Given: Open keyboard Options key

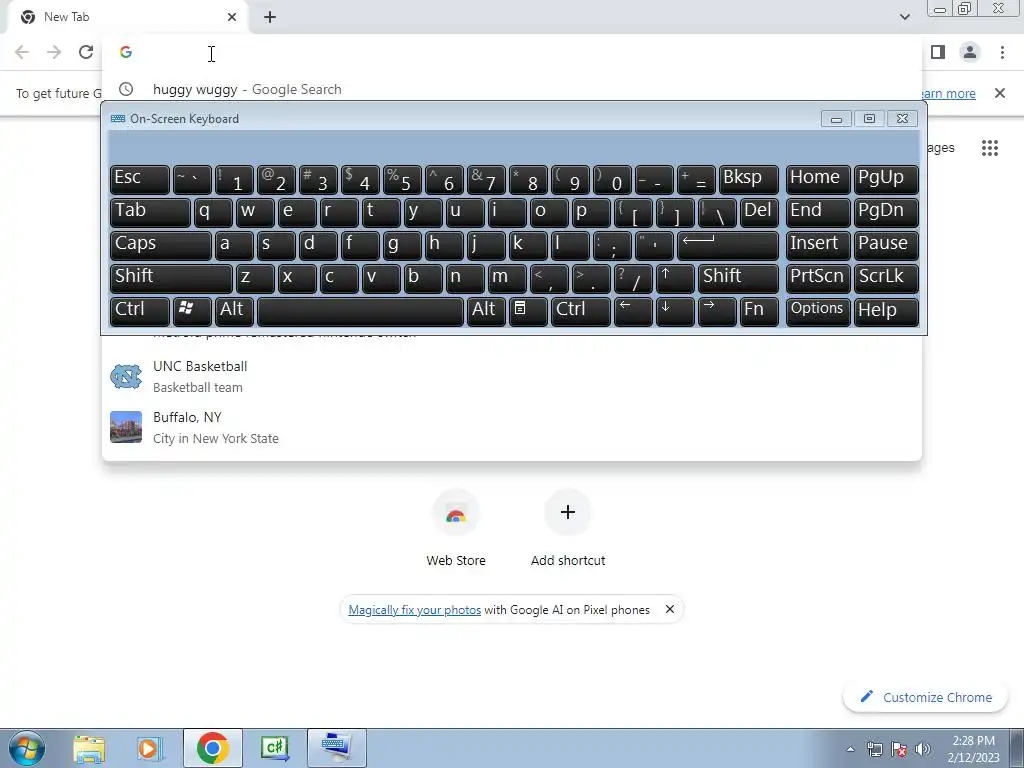Looking at the screenshot, I should [x=818, y=312].
